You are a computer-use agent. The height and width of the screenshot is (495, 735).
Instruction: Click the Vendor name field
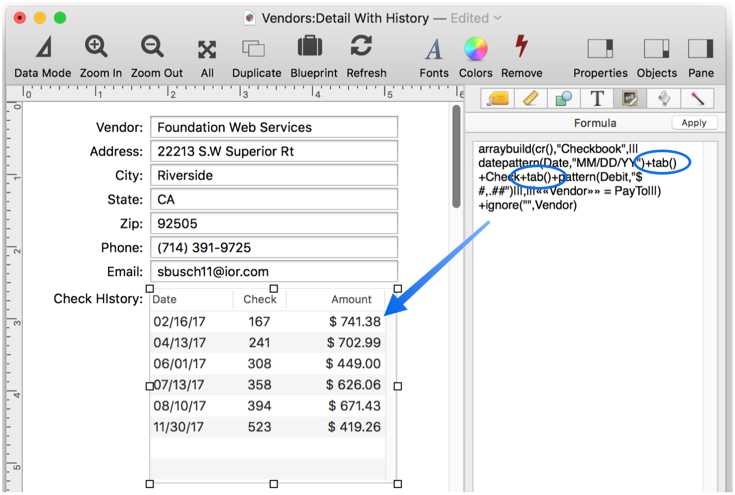point(274,127)
